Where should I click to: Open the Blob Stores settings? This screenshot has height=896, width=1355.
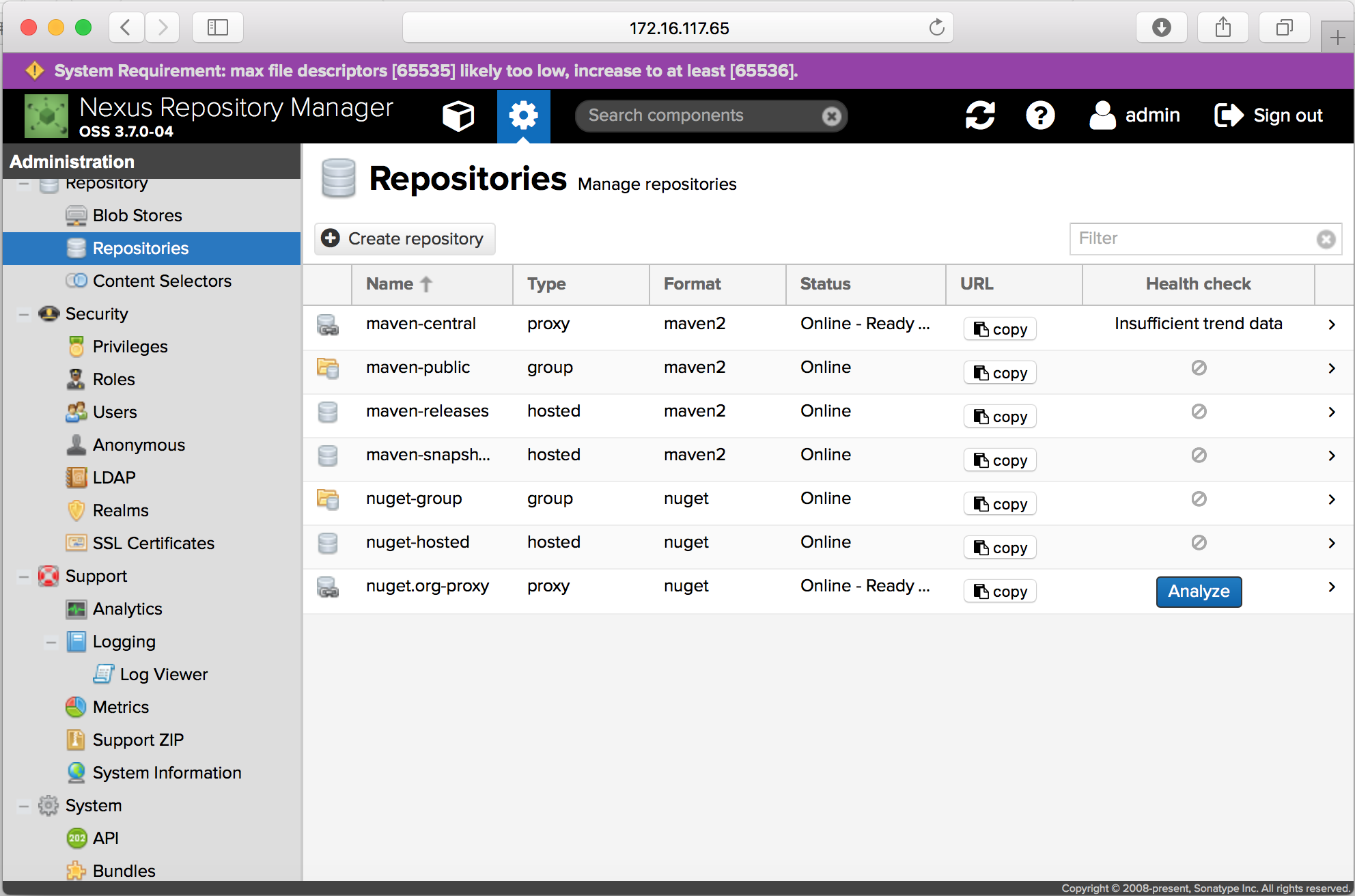click(137, 215)
